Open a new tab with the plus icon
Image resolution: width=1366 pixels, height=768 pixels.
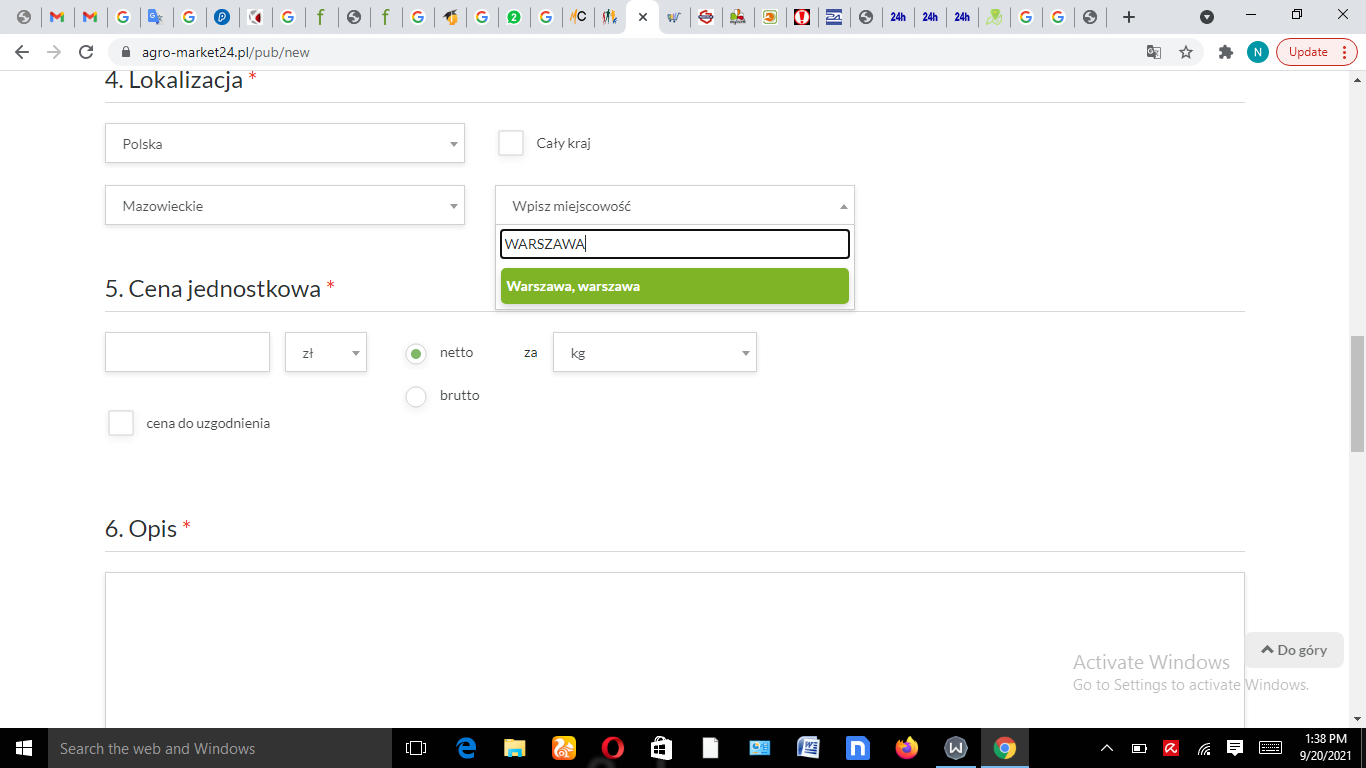click(1129, 17)
